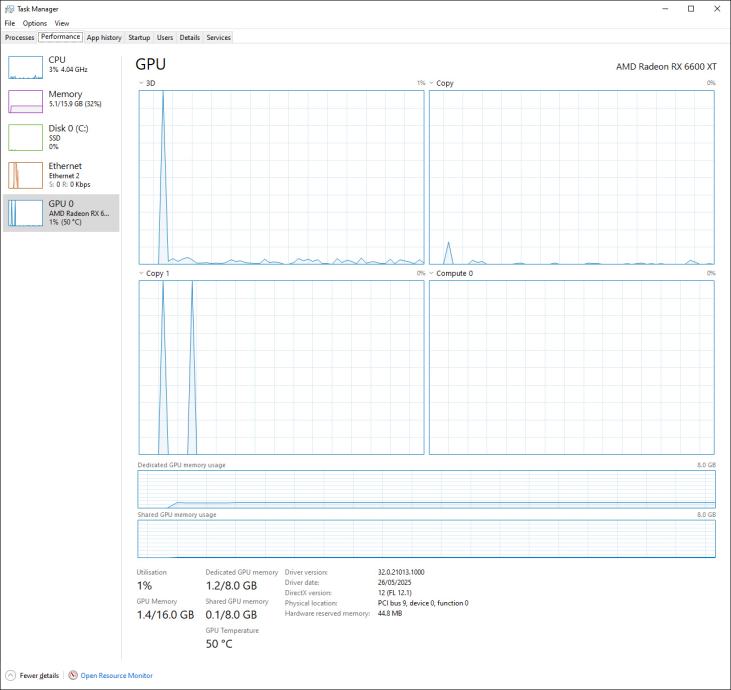This screenshot has height=690, width=731.
Task: Click the AMD Radeon RX 6600 XT title
Action: tap(666, 67)
